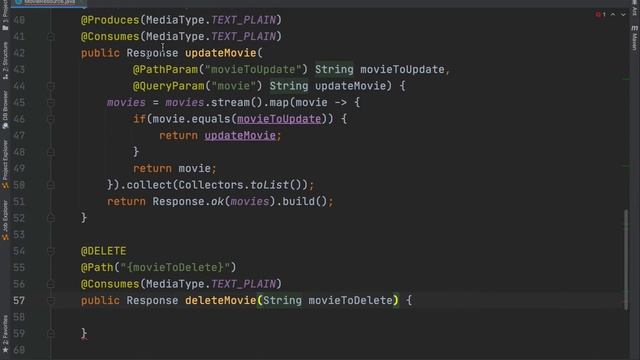Screen dimensions: 640x360
Task: Click stream() on line 45
Action: [237, 102]
